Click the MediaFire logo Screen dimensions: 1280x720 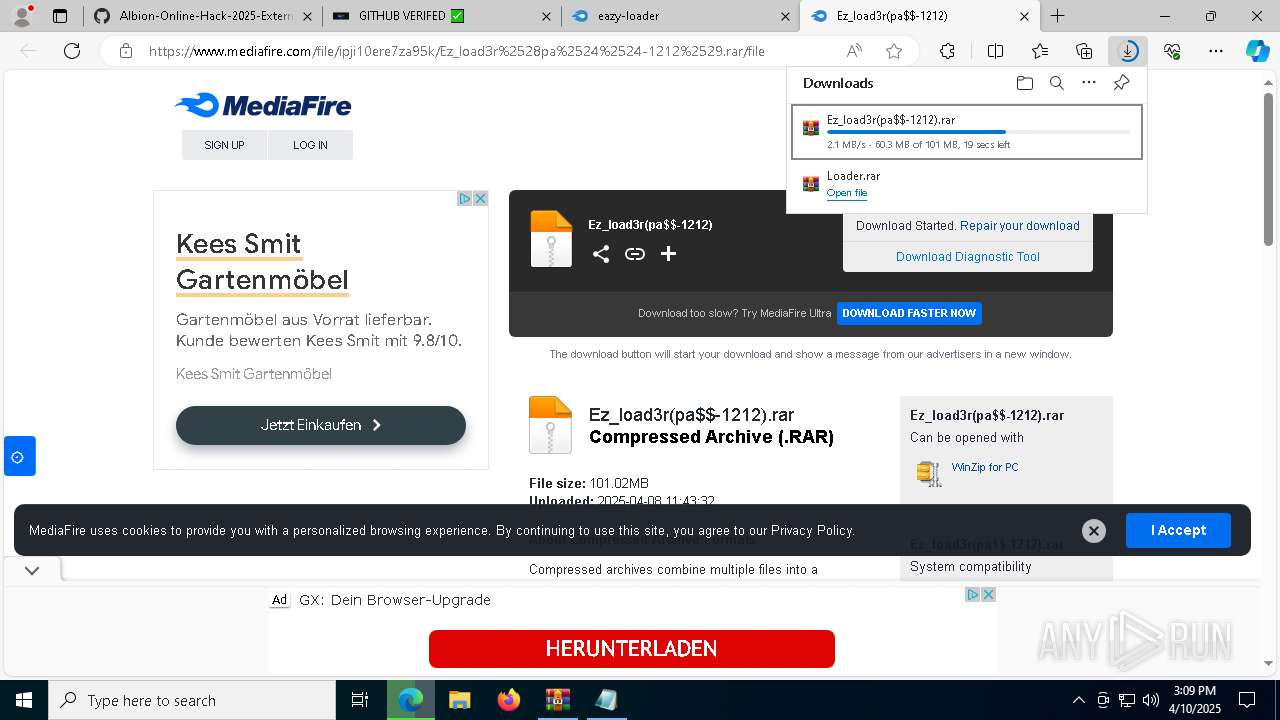(263, 105)
